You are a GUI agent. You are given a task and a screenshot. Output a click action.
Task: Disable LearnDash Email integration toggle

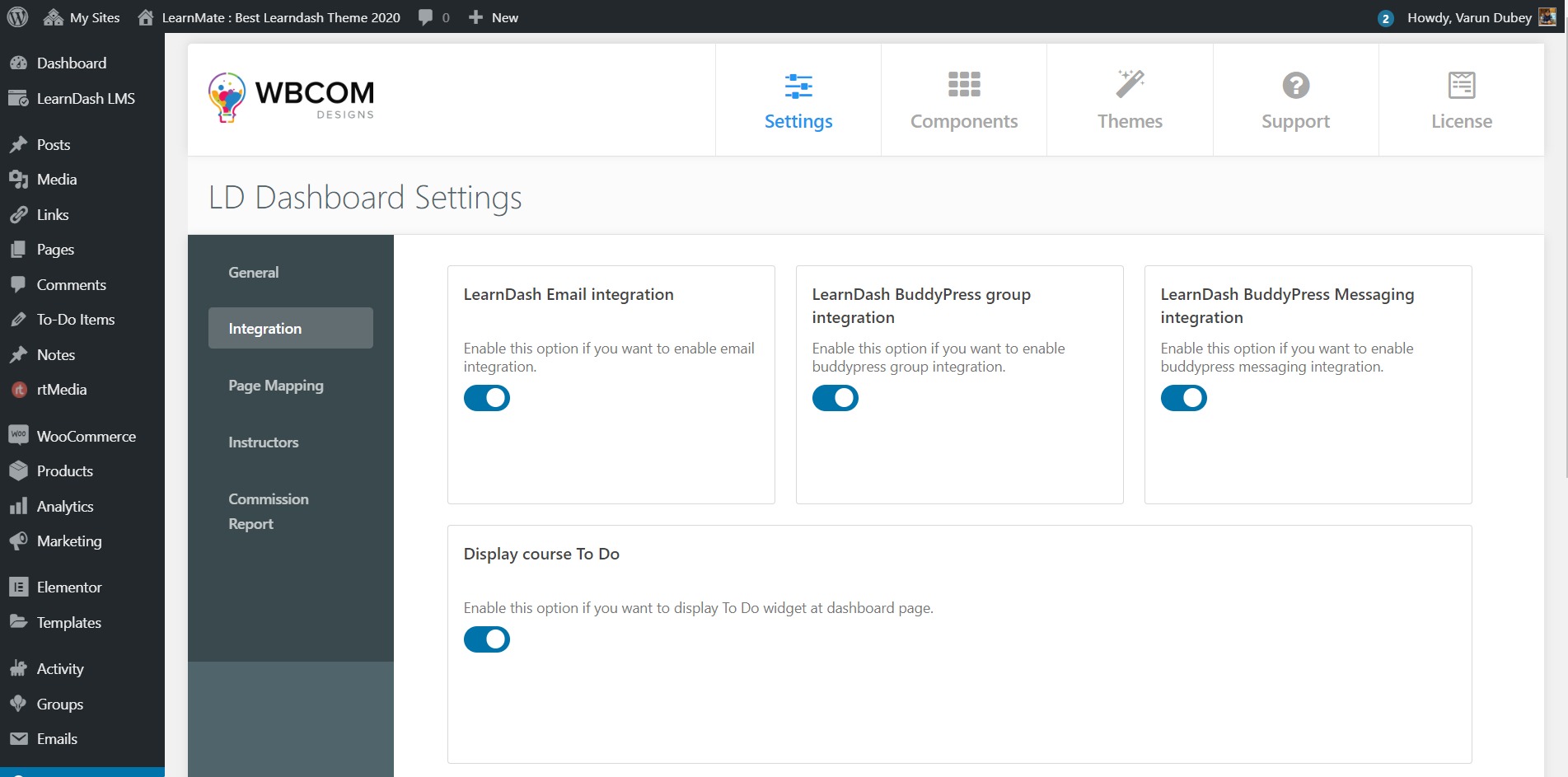[x=487, y=398]
